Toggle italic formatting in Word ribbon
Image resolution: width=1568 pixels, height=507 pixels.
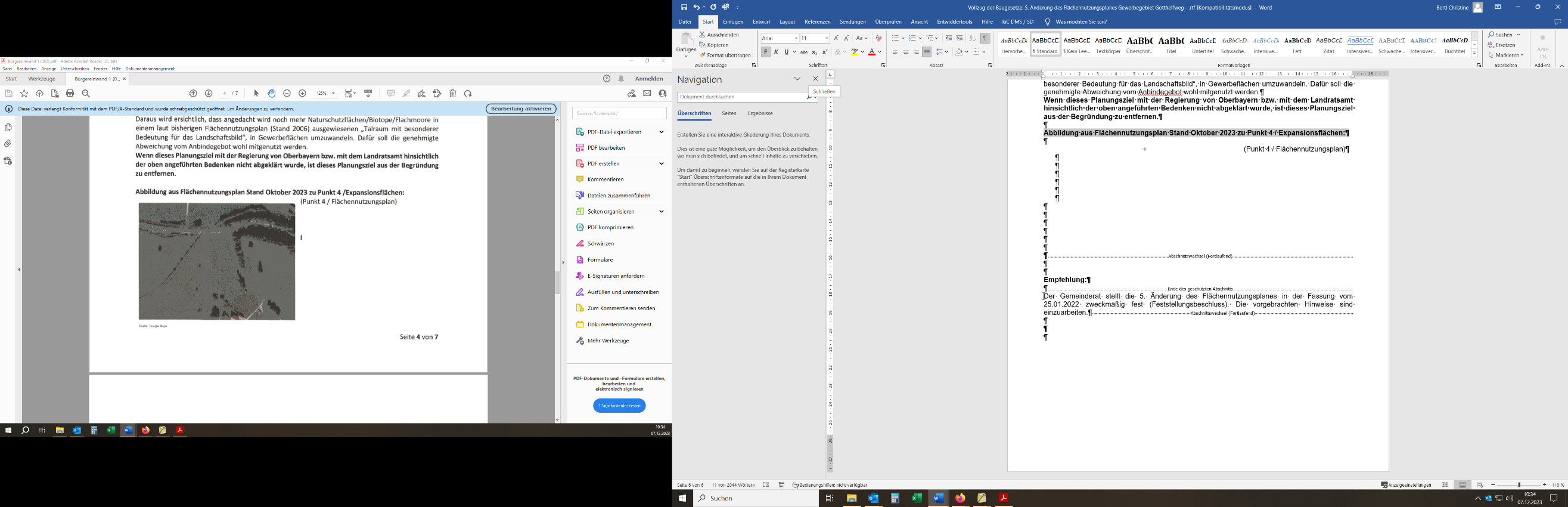(x=776, y=52)
